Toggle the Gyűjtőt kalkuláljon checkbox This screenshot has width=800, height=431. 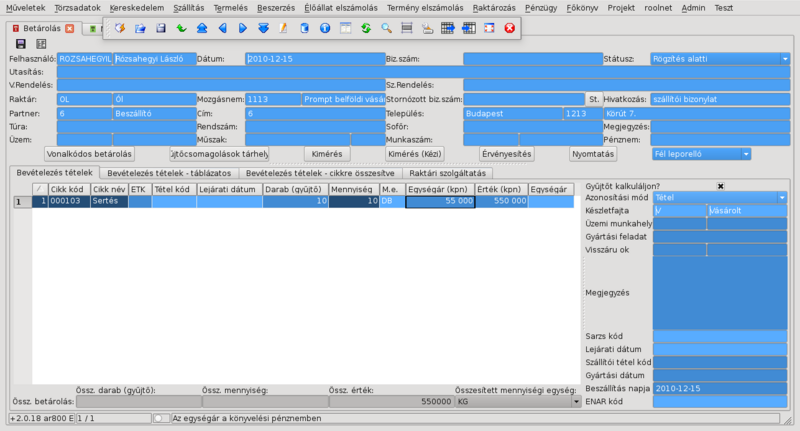[720, 186]
